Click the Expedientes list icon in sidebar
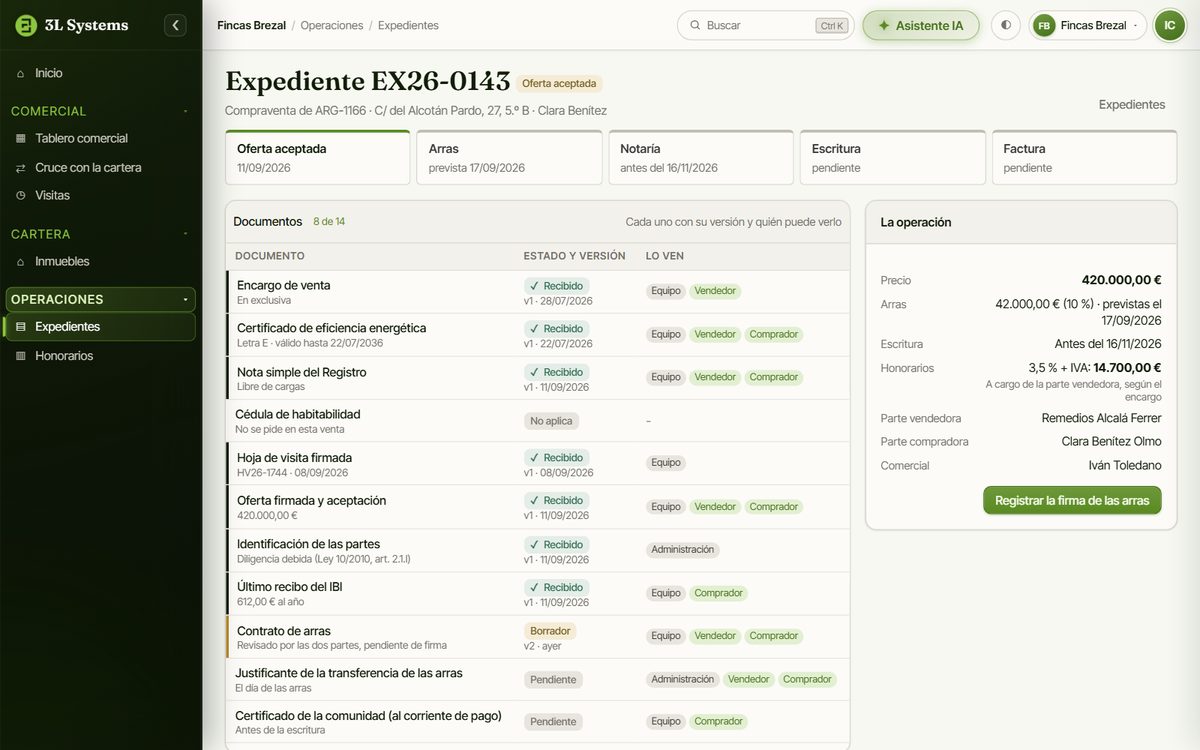The width and height of the screenshot is (1200, 750). (x=21, y=326)
